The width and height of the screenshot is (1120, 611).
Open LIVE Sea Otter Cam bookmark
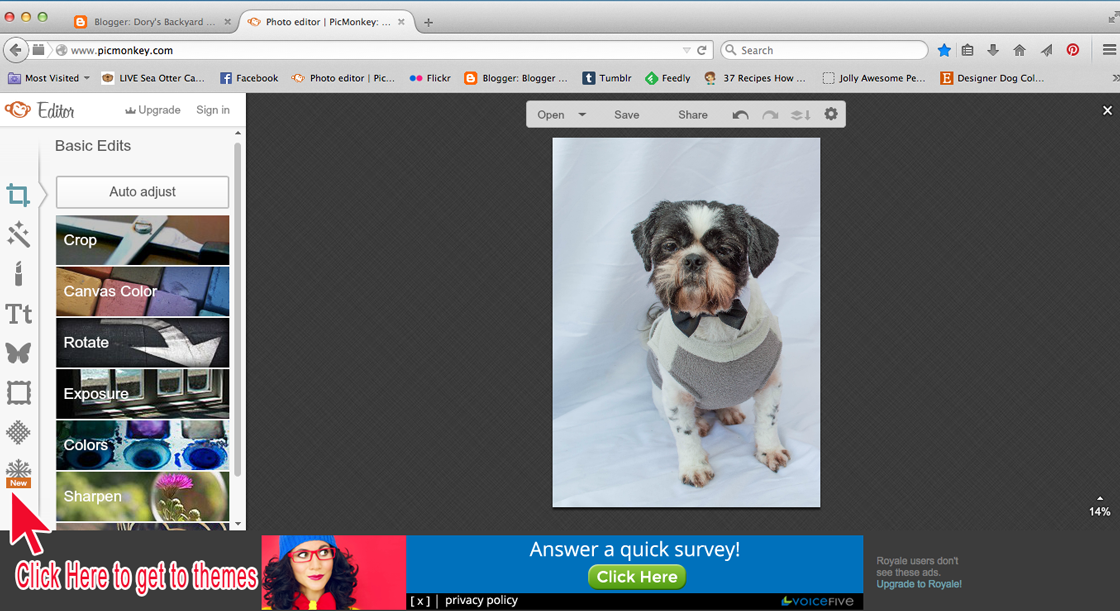[153, 78]
